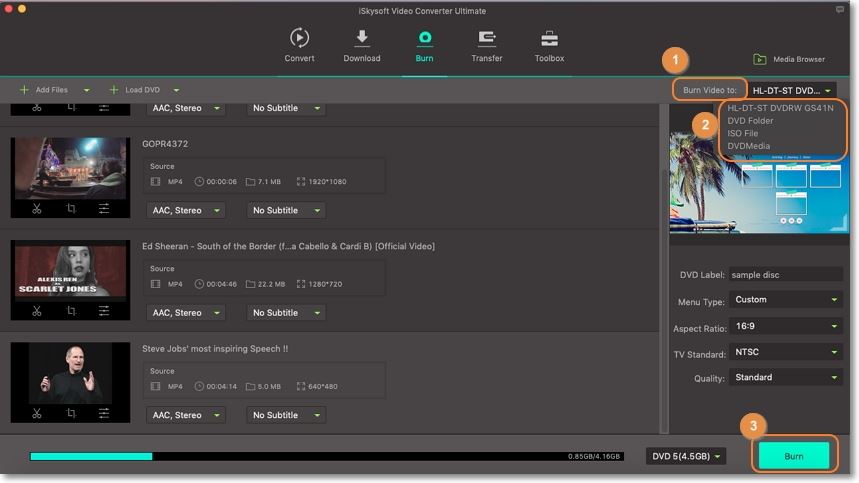Click the disc capacity usage bar
859x483 pixels.
[x=326, y=456]
